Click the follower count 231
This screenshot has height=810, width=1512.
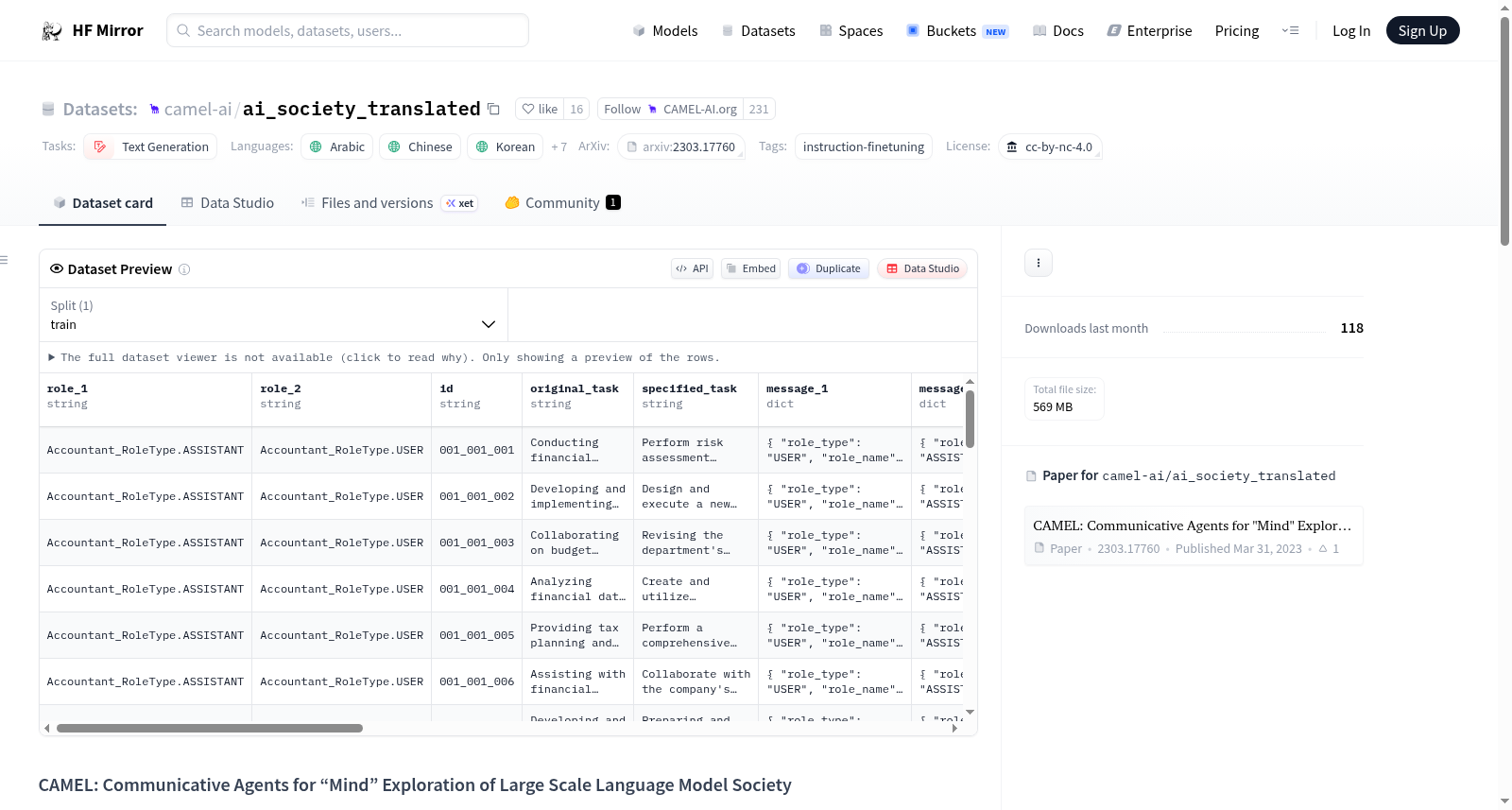tap(759, 109)
